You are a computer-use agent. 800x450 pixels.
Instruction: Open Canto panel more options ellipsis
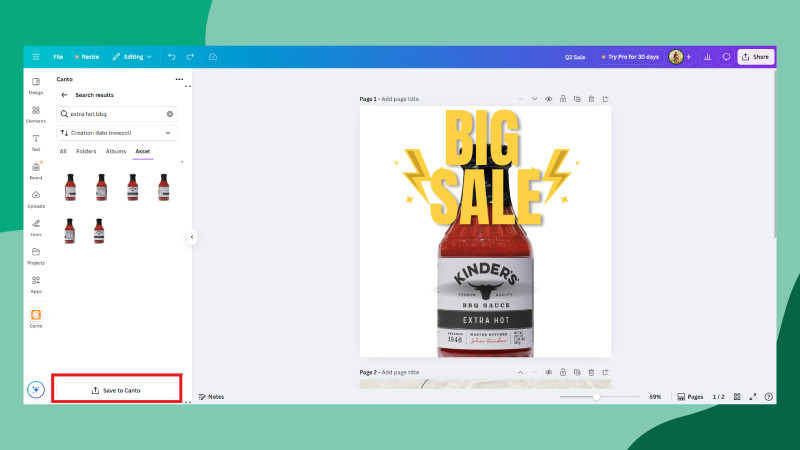[x=179, y=79]
